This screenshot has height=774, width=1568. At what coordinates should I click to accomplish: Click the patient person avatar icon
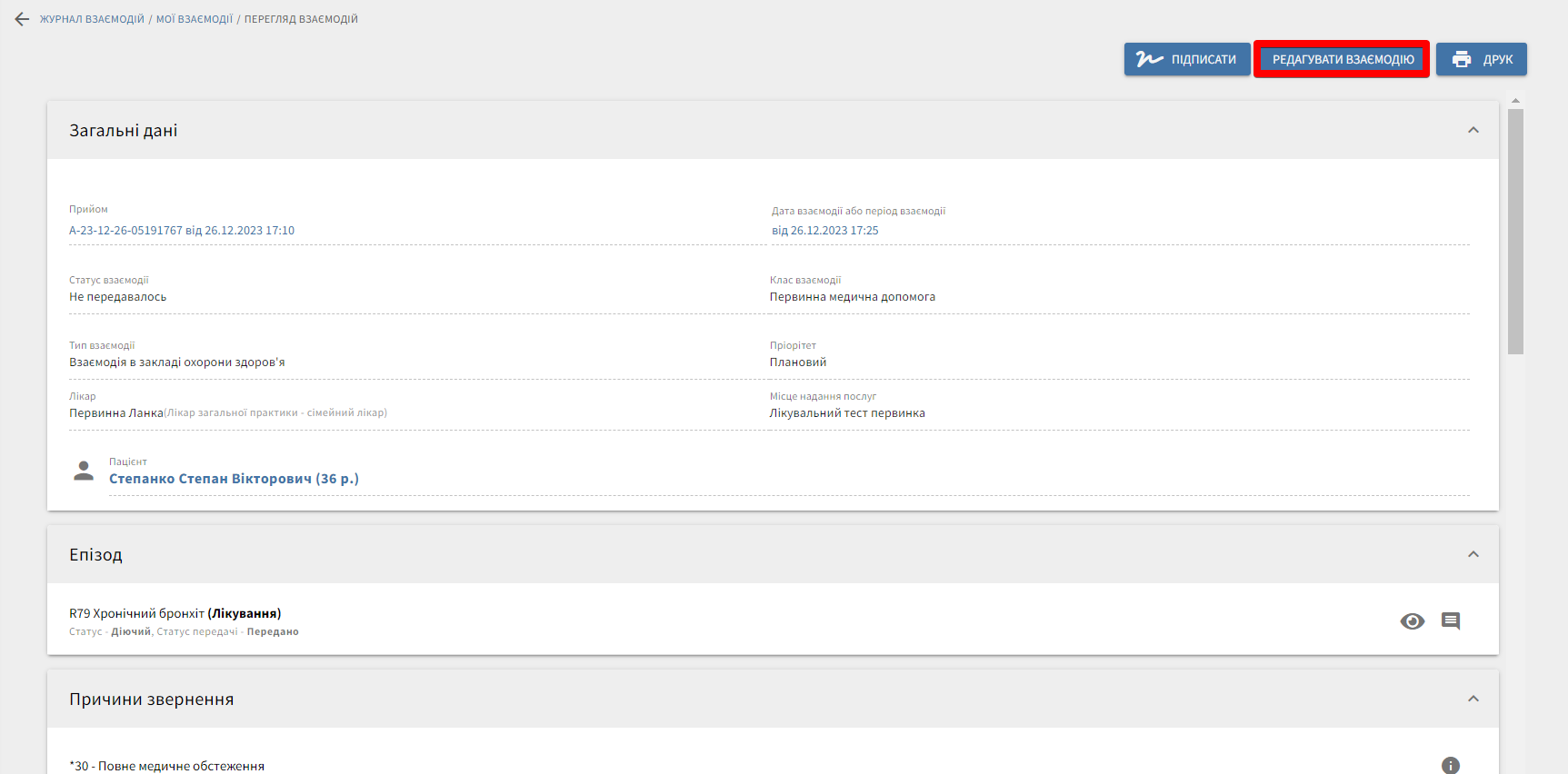(x=84, y=471)
